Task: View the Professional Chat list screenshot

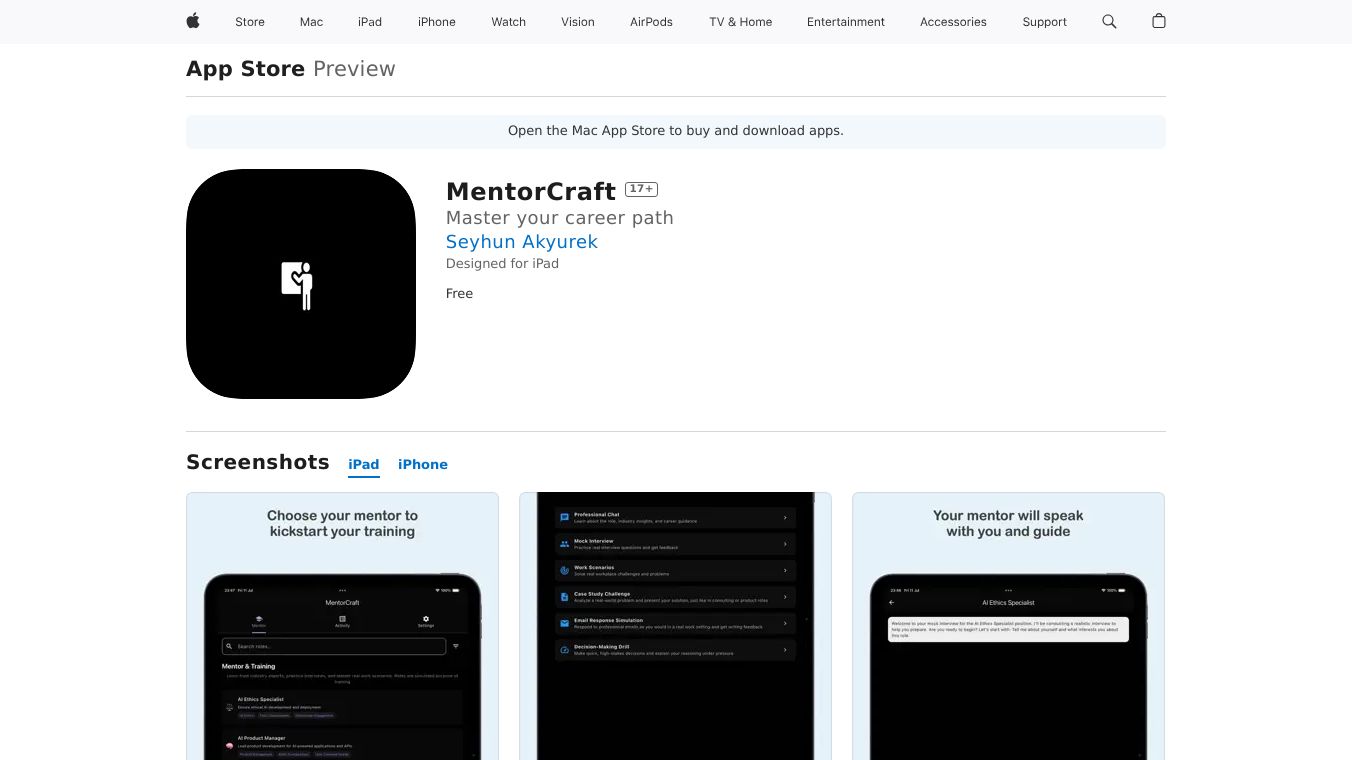Action: pos(675,626)
